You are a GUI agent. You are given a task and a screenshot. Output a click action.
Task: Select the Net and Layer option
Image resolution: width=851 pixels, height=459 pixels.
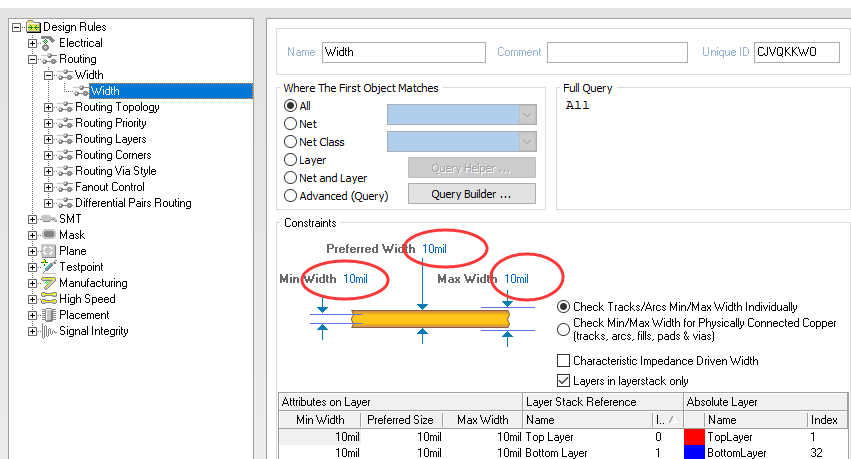[290, 177]
